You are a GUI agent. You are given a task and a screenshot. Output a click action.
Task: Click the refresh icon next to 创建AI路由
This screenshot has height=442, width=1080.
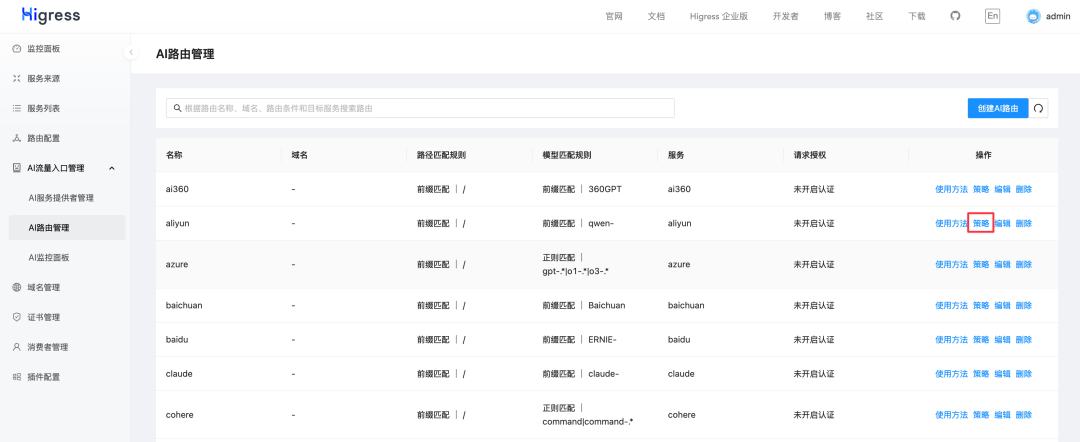point(1038,108)
